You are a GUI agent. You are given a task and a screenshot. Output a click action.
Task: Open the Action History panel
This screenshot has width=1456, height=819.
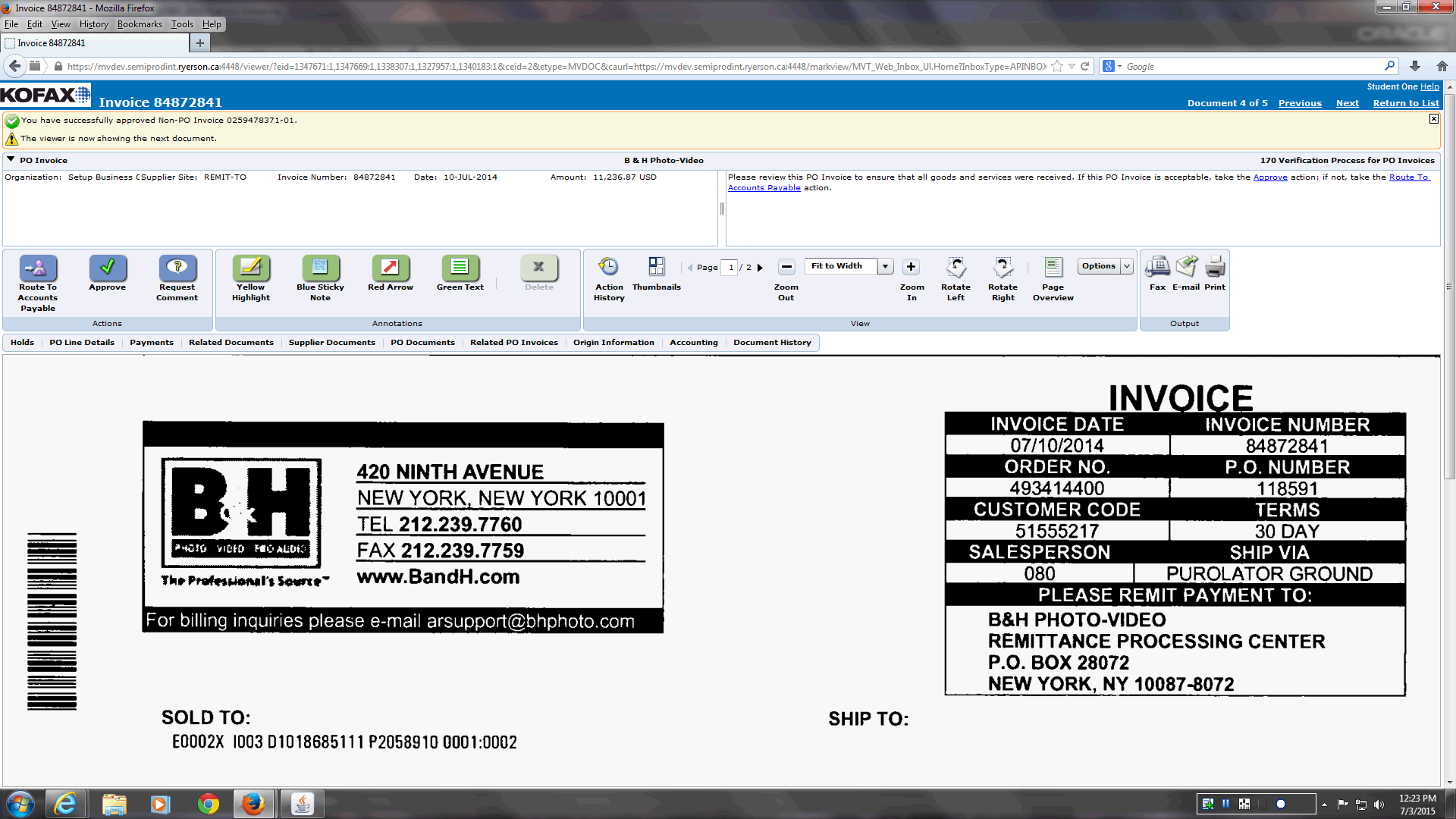click(608, 268)
